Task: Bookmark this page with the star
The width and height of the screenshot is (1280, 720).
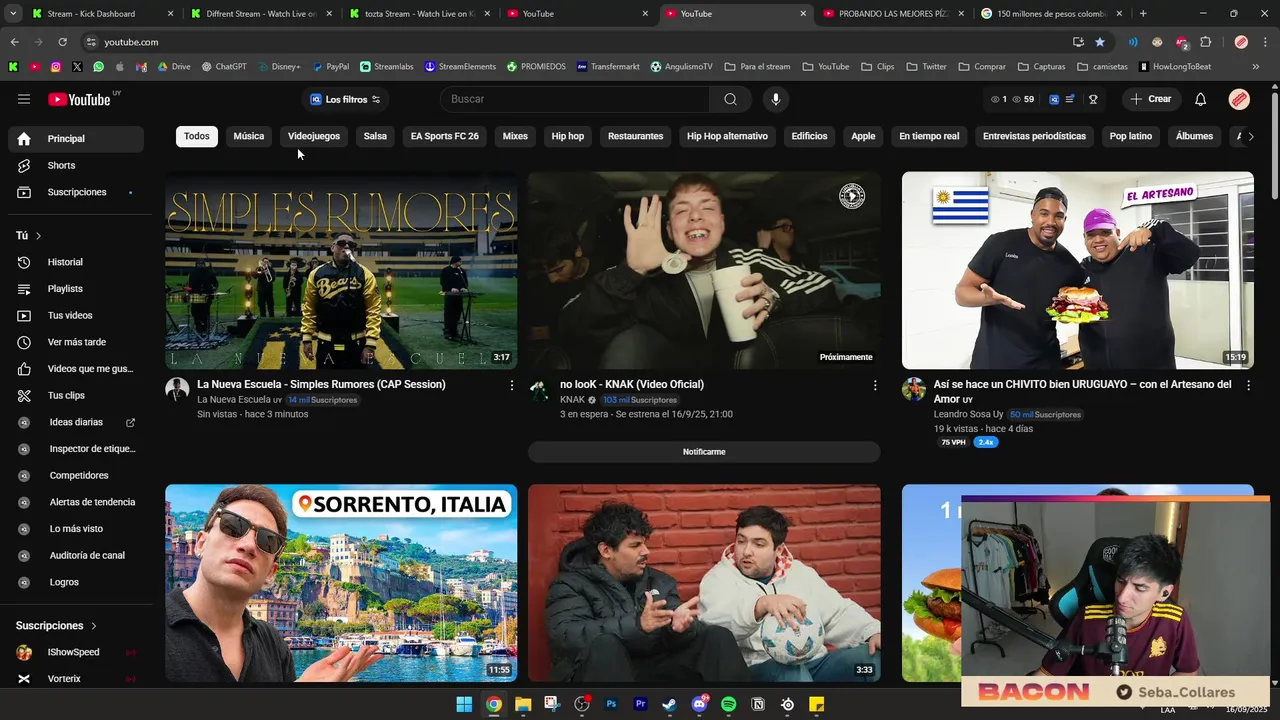Action: coord(1100,42)
